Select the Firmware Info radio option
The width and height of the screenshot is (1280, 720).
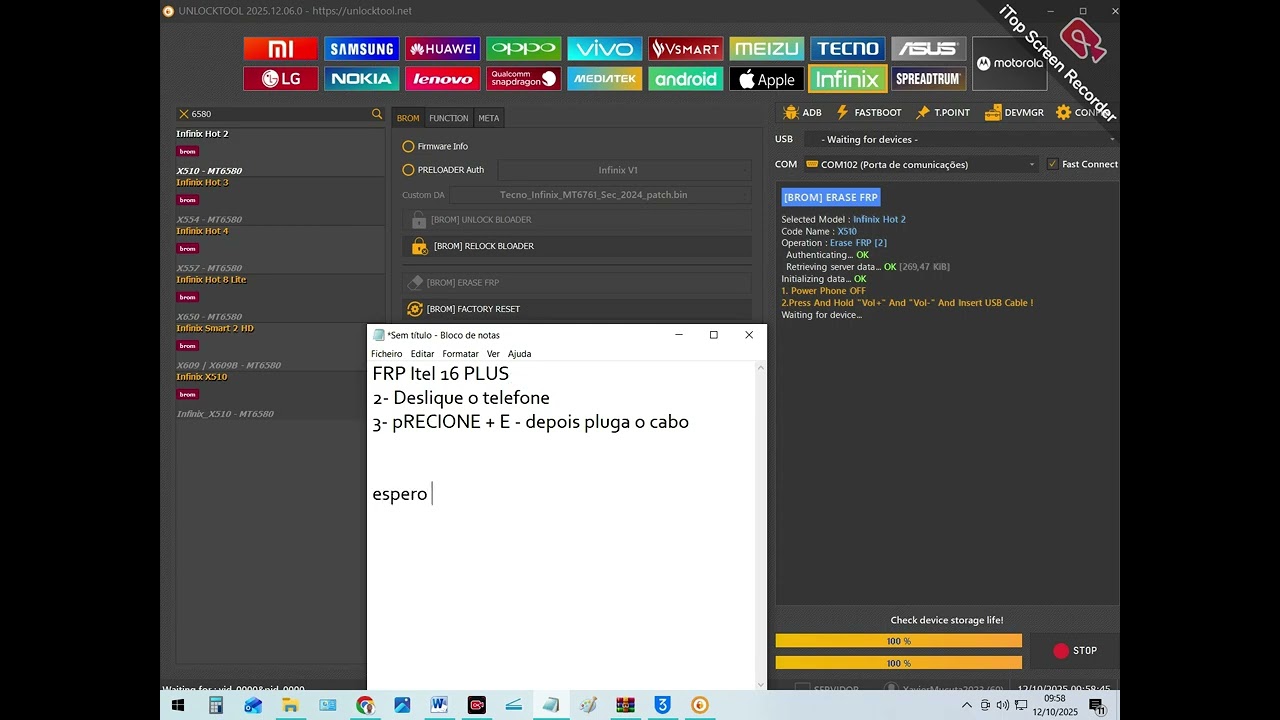[x=435, y=147]
